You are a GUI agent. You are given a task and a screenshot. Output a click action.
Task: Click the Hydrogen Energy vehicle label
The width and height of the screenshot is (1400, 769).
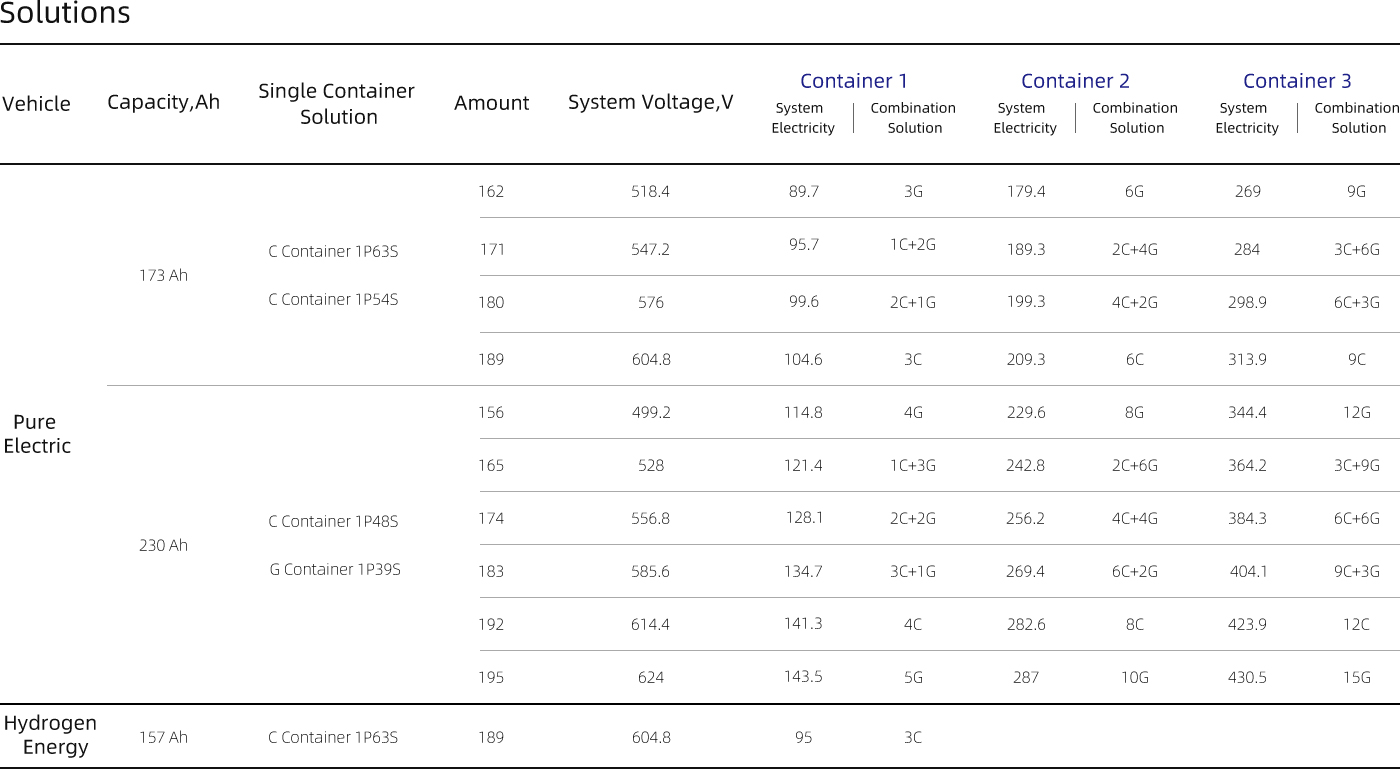coord(50,735)
